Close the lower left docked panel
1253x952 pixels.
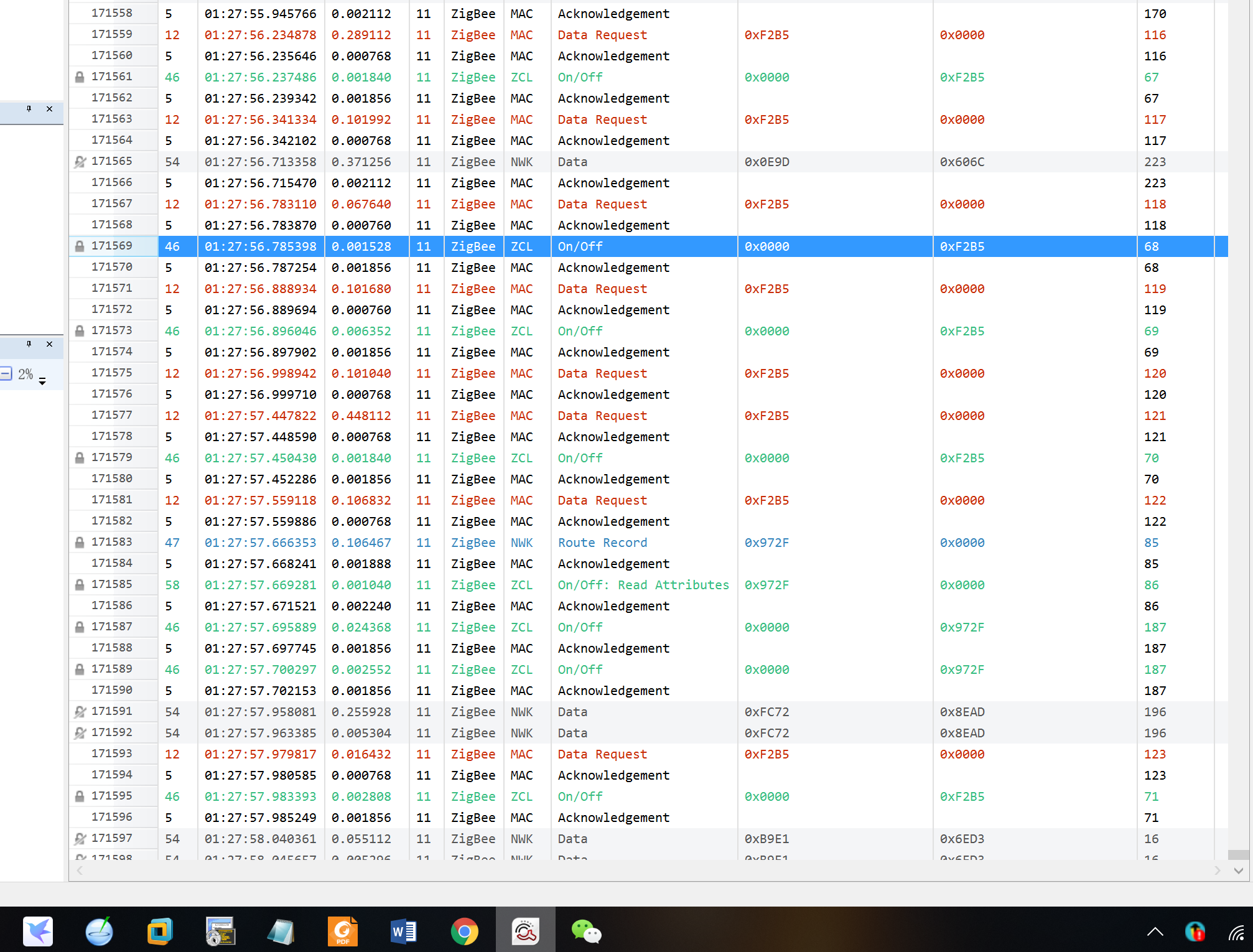[50, 344]
